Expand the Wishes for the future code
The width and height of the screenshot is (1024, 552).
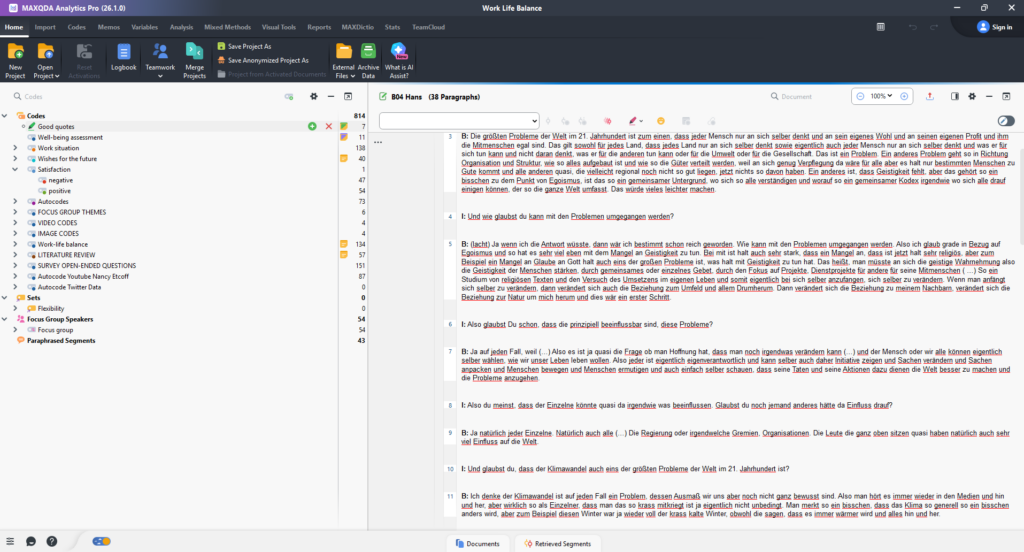click(x=15, y=159)
